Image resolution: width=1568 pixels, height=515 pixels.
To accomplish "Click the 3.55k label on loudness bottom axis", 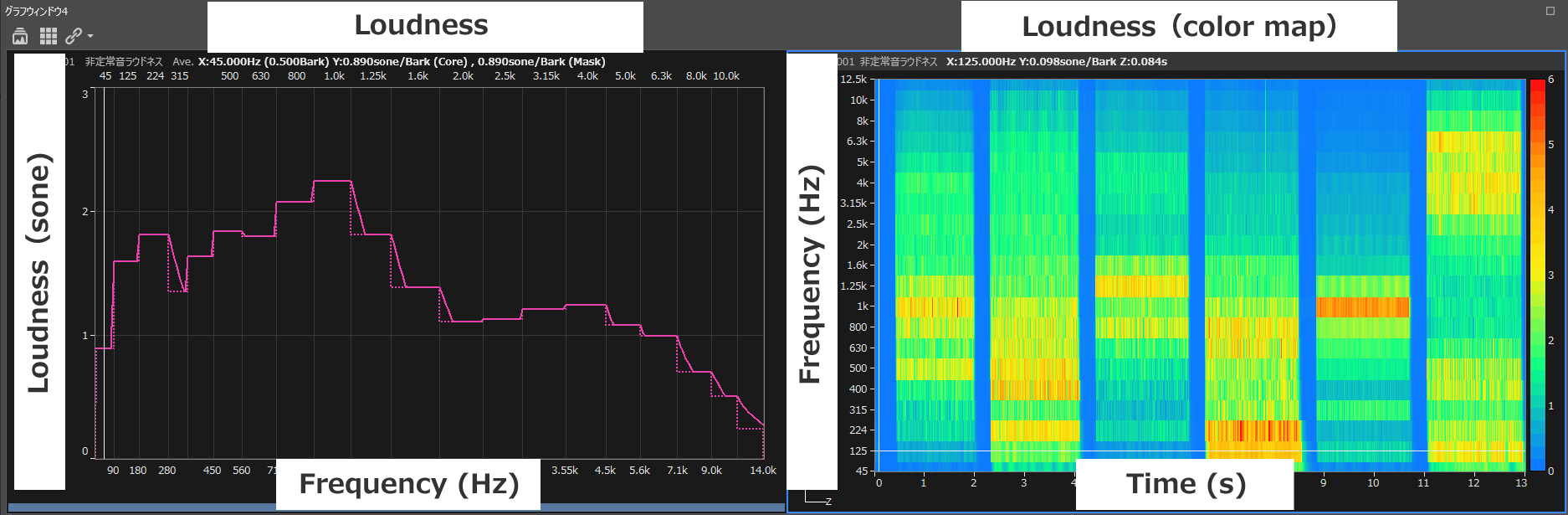I will 565,471.
